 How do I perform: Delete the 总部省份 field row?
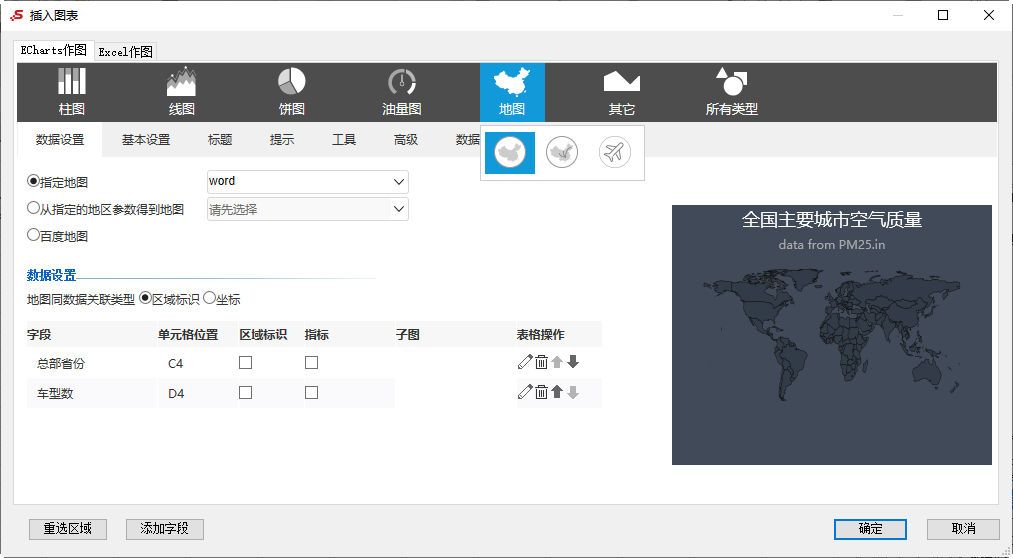pos(541,362)
